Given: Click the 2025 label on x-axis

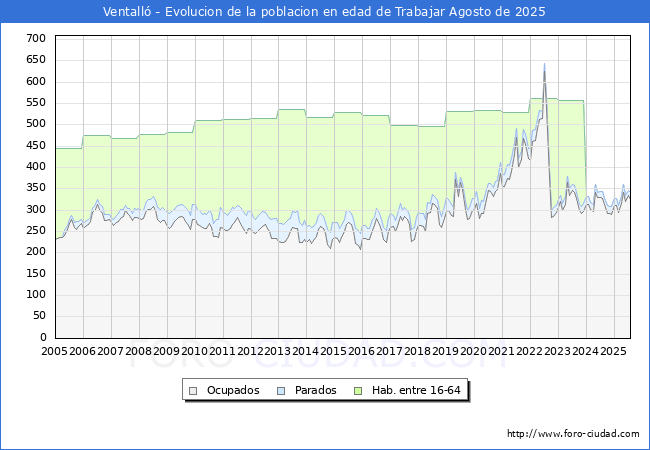Looking at the screenshot, I should tap(614, 351).
